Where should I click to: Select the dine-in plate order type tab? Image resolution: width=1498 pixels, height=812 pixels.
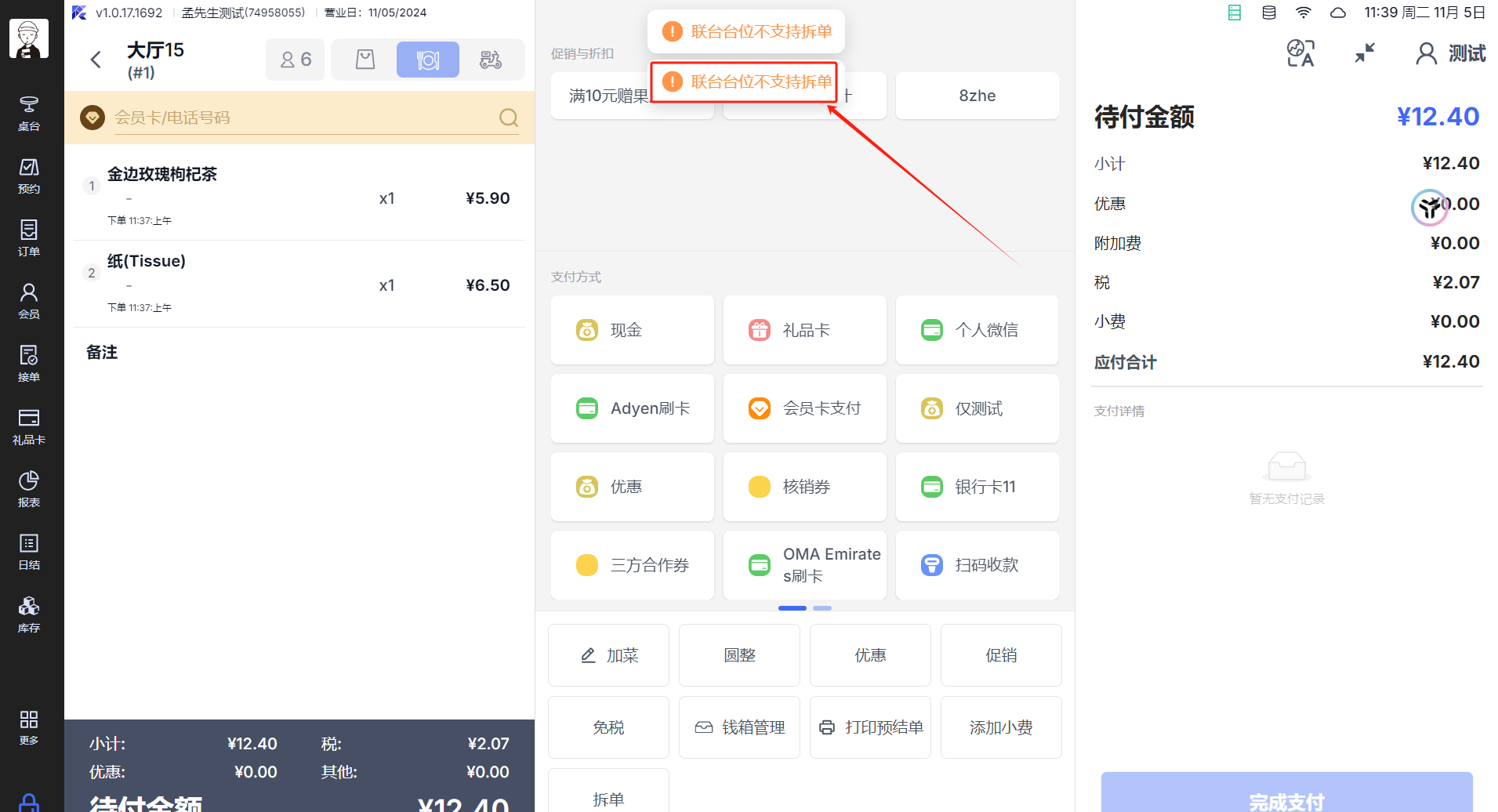click(428, 60)
